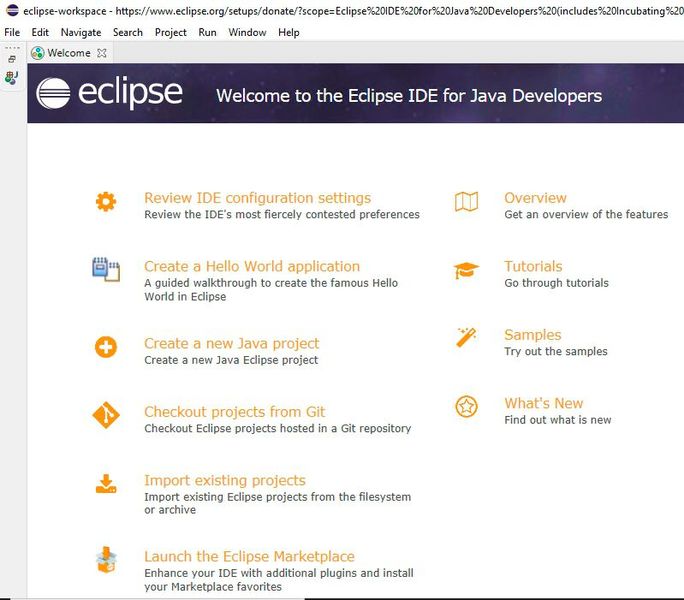Open the Overview link
Viewport: 684px width, 600px height.
pyautogui.click(x=535, y=198)
